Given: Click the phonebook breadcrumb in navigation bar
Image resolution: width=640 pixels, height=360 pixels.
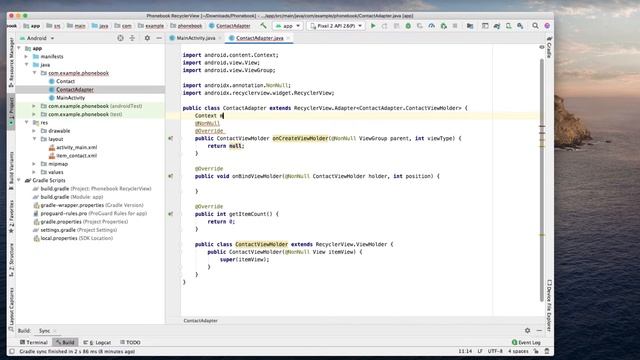Looking at the screenshot, I should point(187,26).
